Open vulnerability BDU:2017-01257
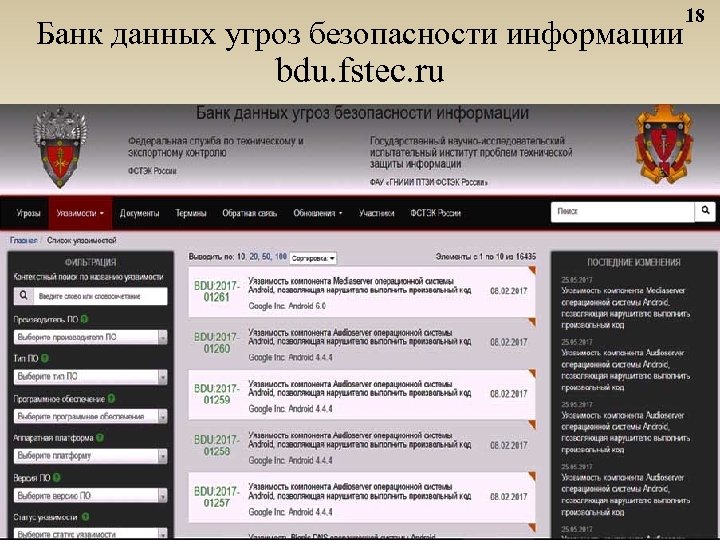The height and width of the screenshot is (540, 720). click(x=217, y=497)
